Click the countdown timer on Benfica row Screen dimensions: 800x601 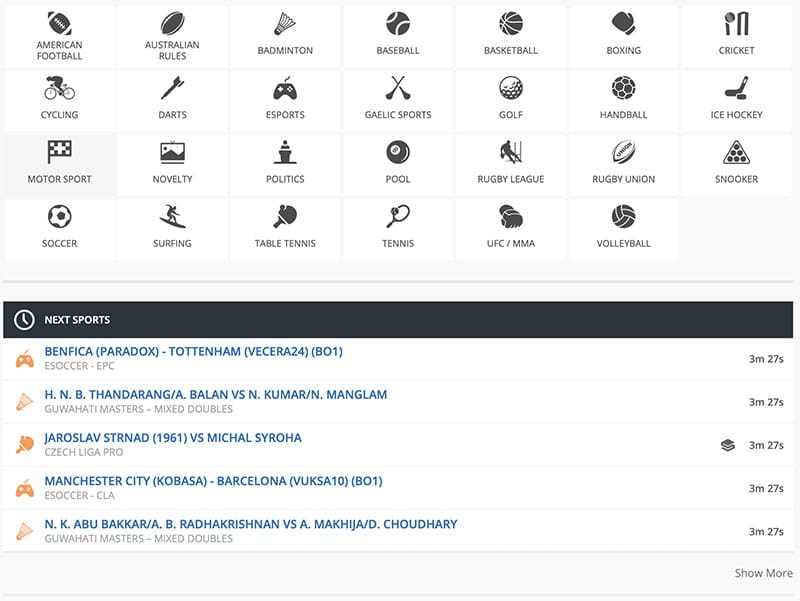click(766, 359)
